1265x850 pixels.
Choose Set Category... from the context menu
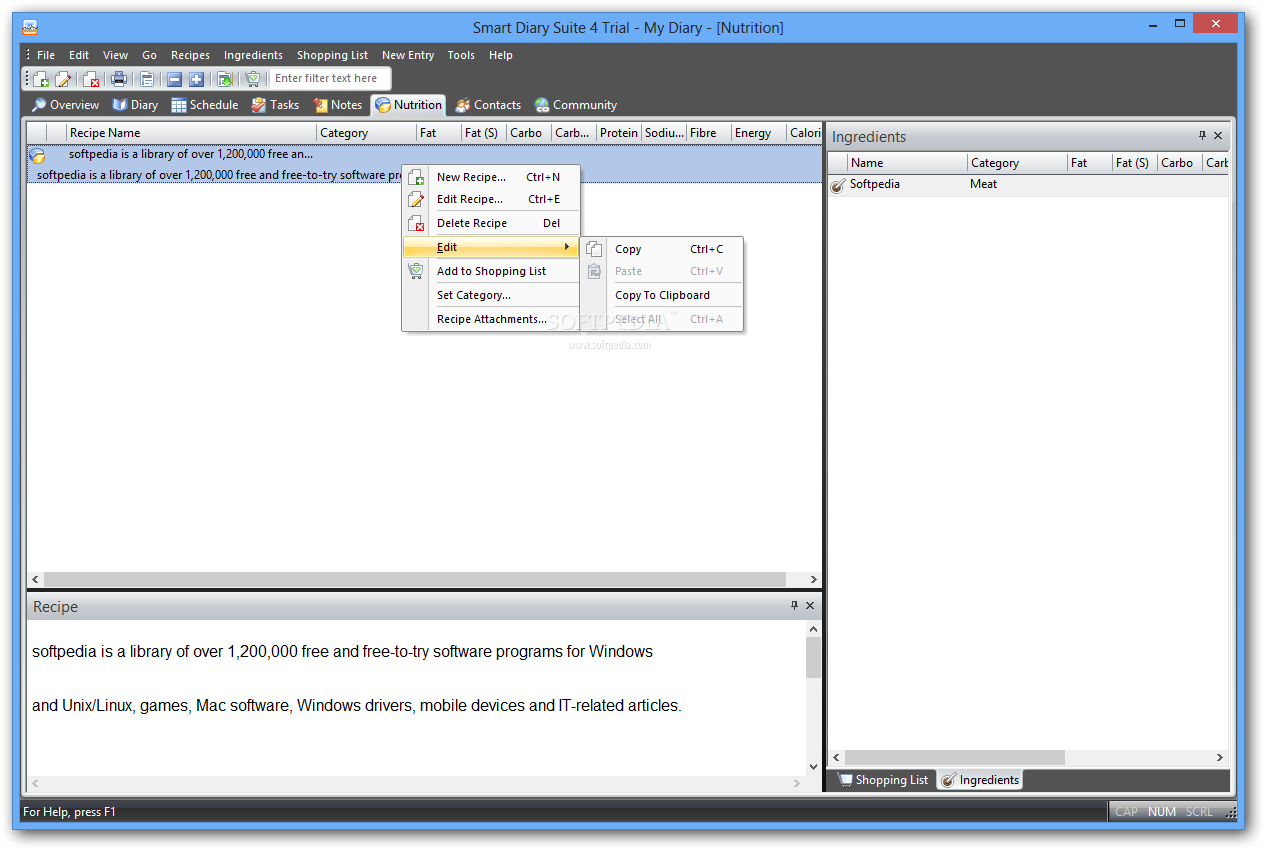(491, 295)
